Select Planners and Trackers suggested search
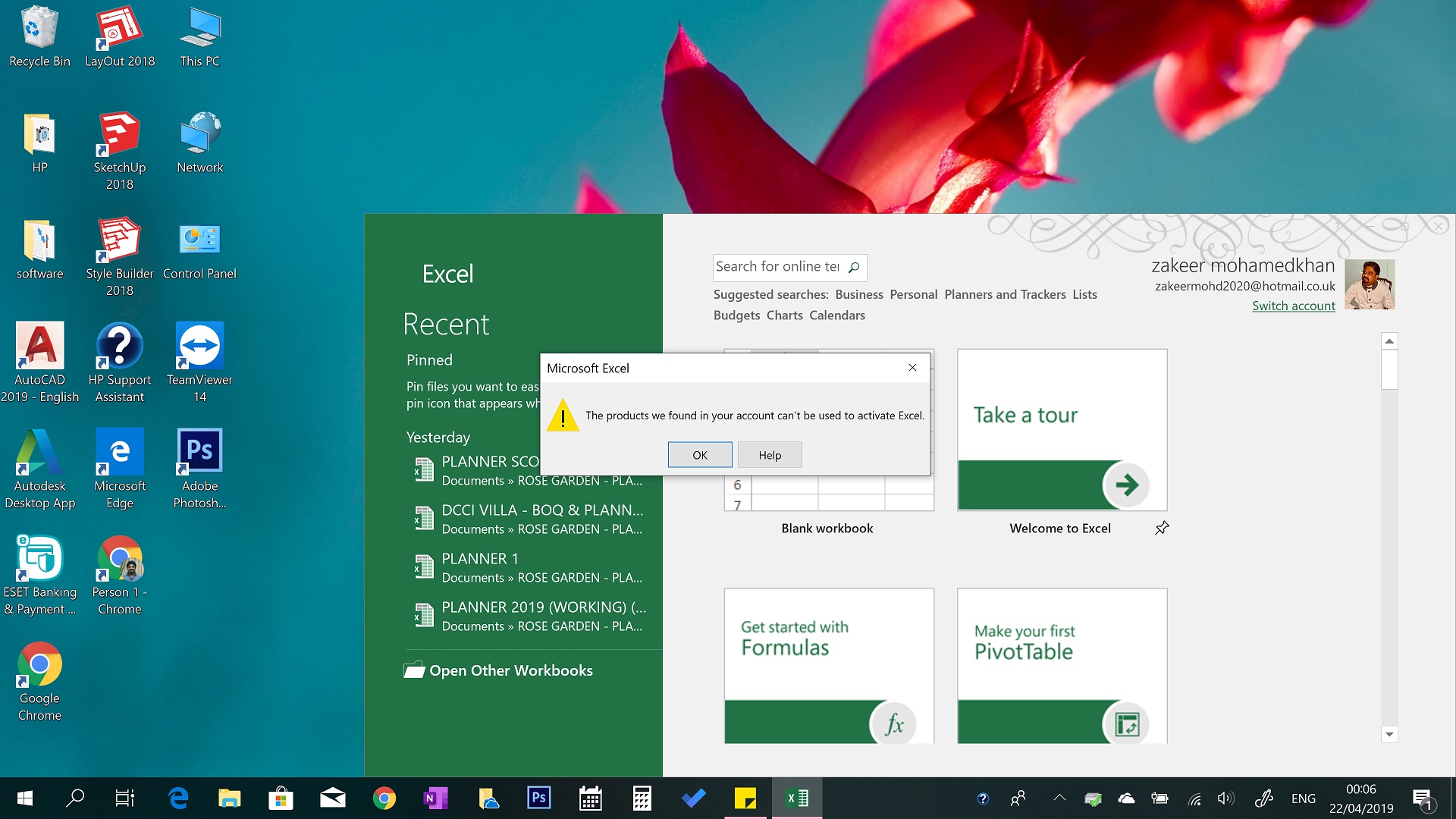 1005,294
